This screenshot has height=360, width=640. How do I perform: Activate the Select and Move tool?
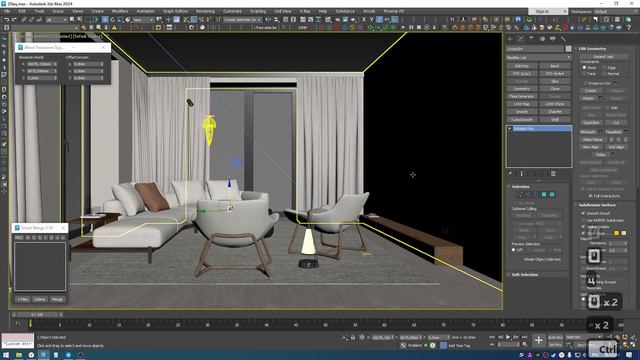tap(105, 20)
